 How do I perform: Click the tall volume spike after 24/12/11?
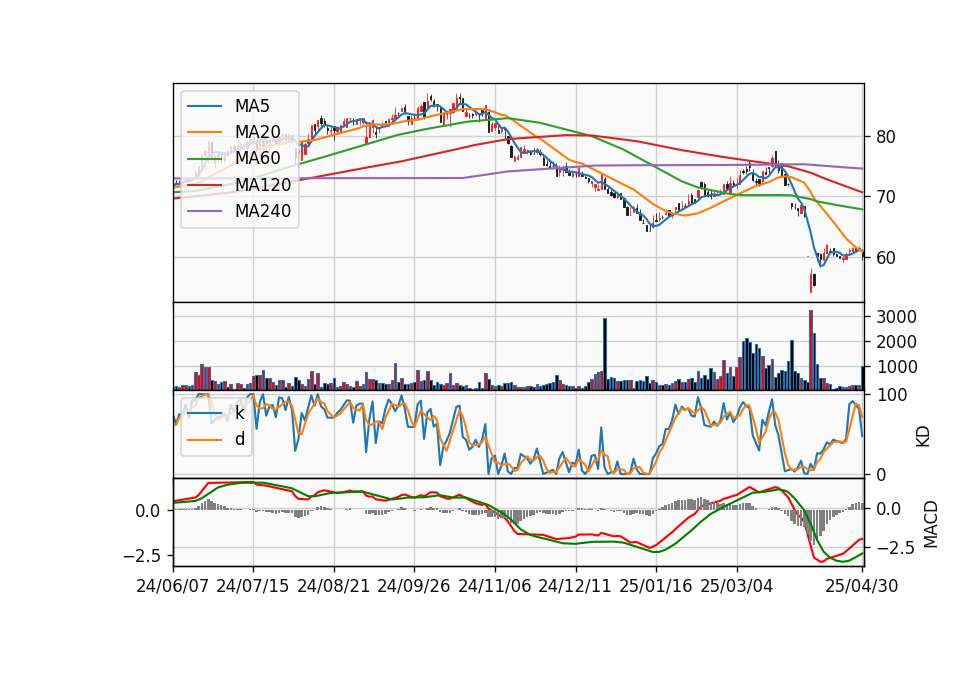pyautogui.click(x=605, y=354)
